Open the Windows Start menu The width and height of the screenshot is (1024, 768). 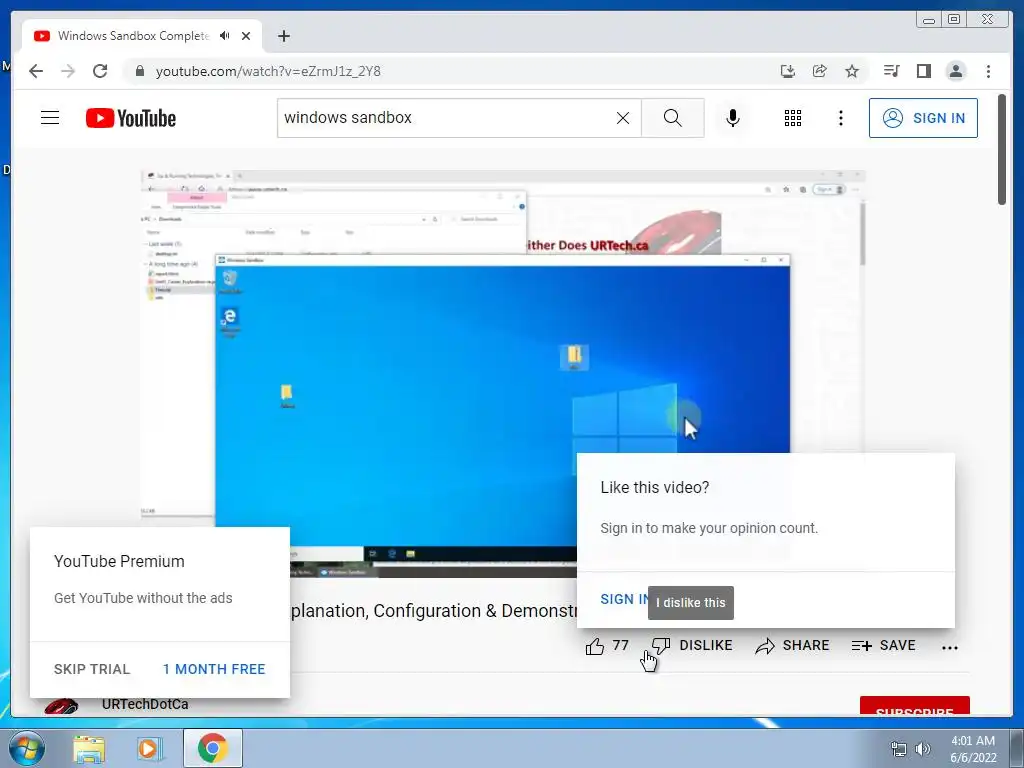click(x=27, y=748)
